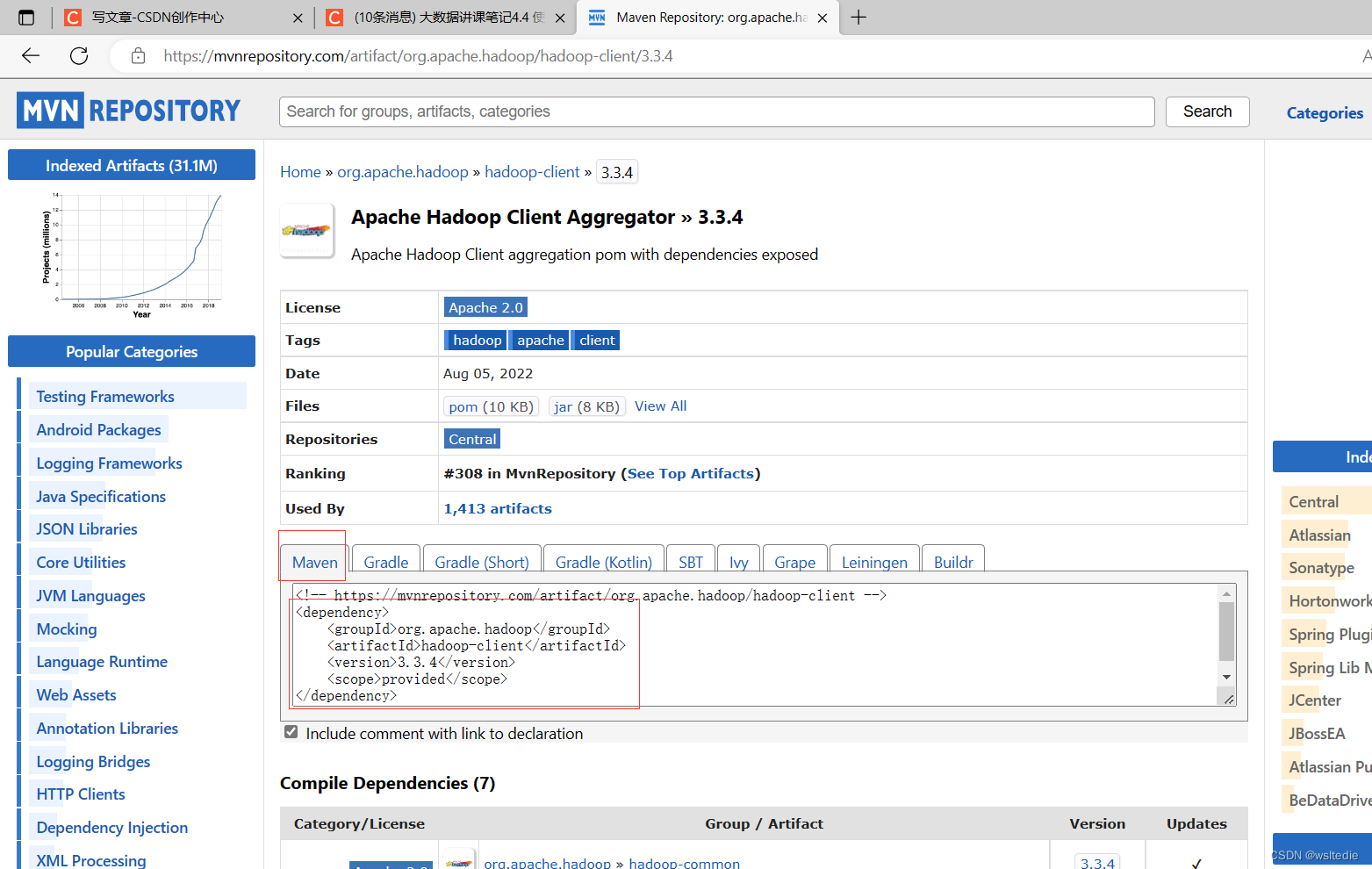
Task: Download the pom (10 KB) file
Action: pos(491,406)
